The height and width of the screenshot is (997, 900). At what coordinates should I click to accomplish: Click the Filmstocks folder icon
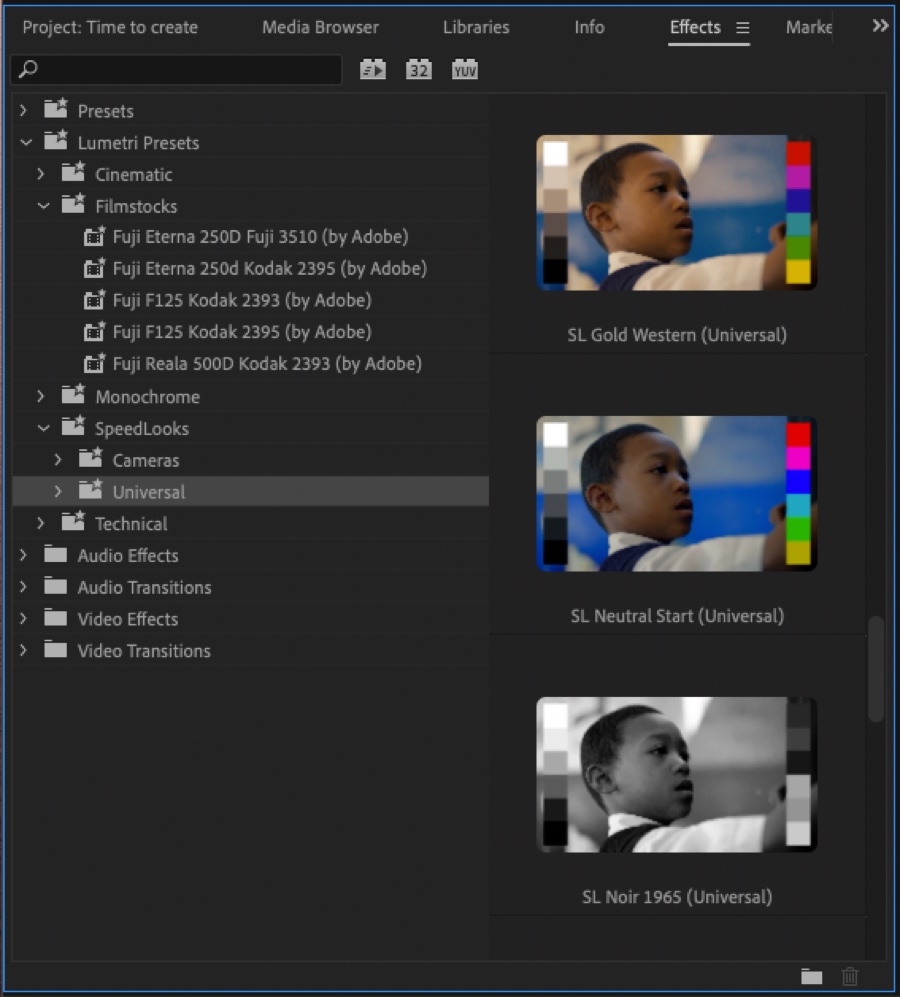[73, 204]
